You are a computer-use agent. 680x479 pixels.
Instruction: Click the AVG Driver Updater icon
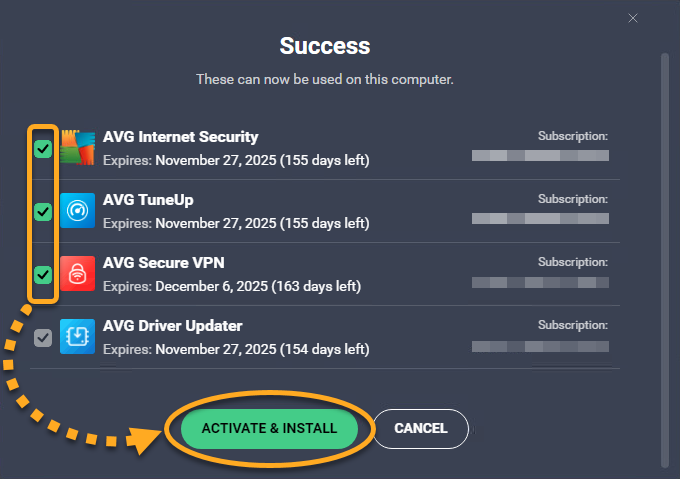pyautogui.click(x=77, y=337)
